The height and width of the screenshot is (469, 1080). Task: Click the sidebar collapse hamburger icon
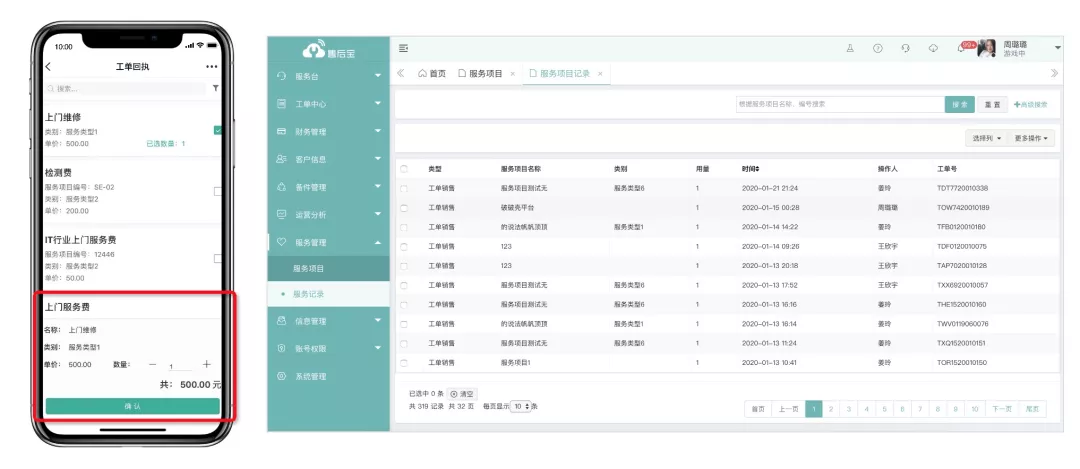click(x=403, y=48)
